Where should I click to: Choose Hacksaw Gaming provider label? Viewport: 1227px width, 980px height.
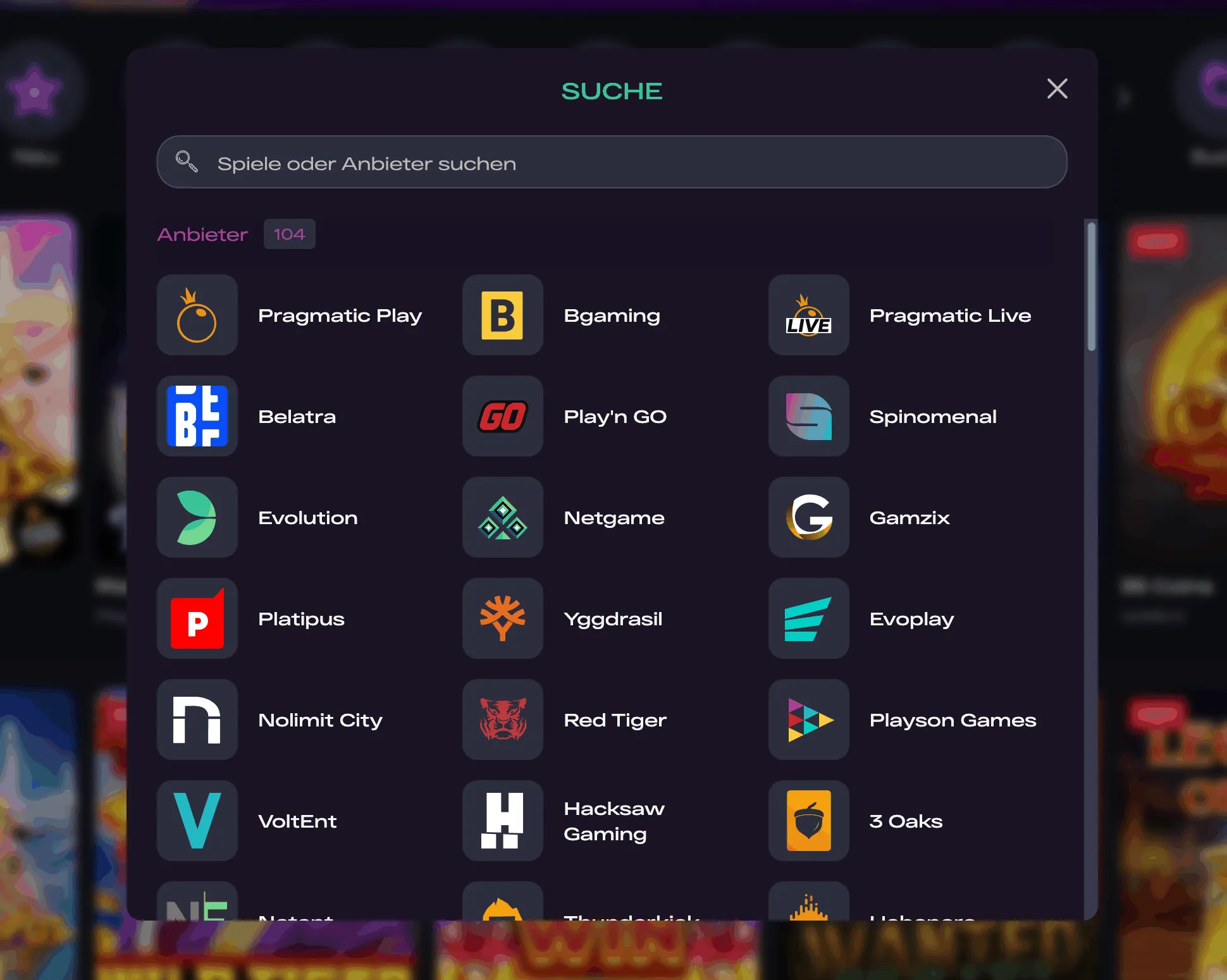tap(613, 821)
